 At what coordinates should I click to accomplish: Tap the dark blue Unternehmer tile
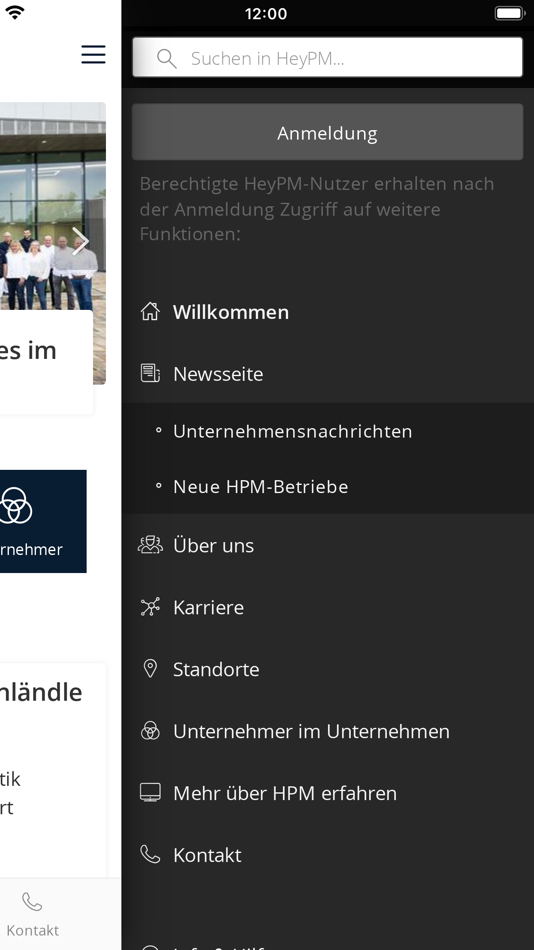click(x=43, y=521)
